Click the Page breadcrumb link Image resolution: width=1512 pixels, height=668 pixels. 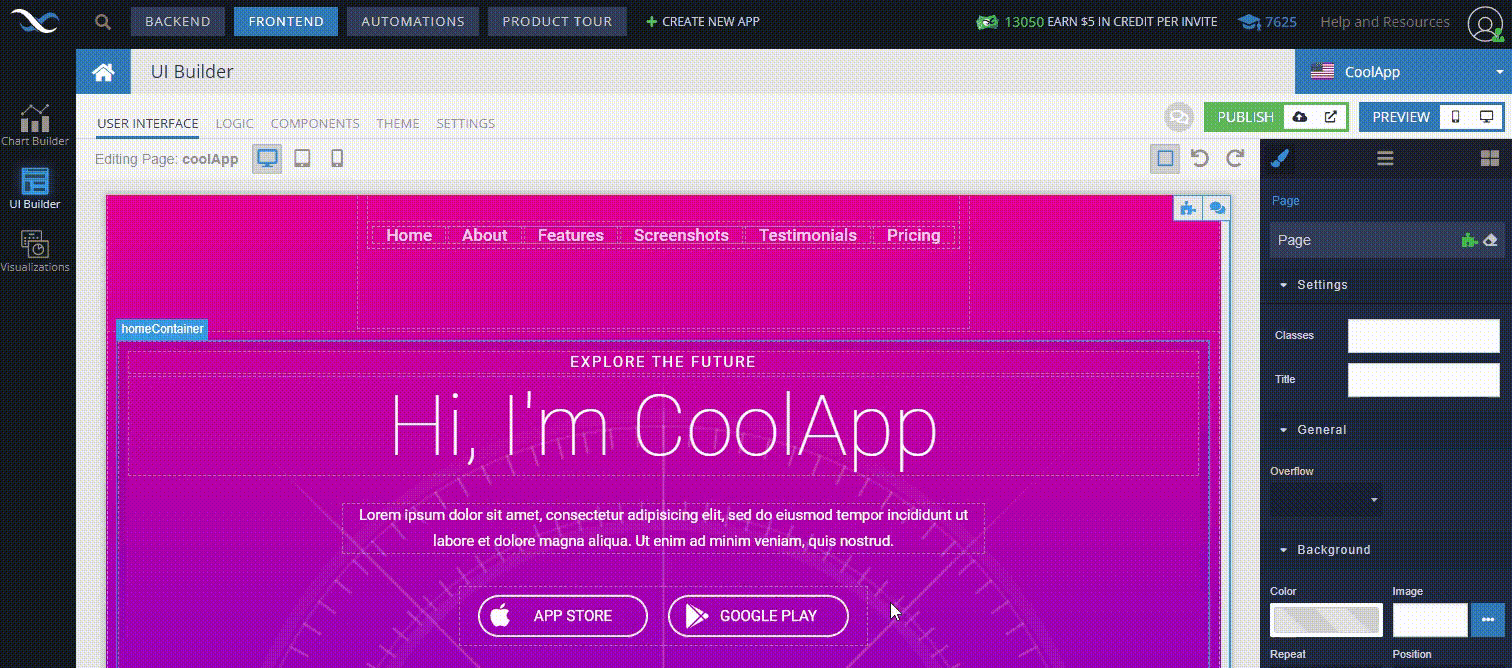pyautogui.click(x=1285, y=201)
